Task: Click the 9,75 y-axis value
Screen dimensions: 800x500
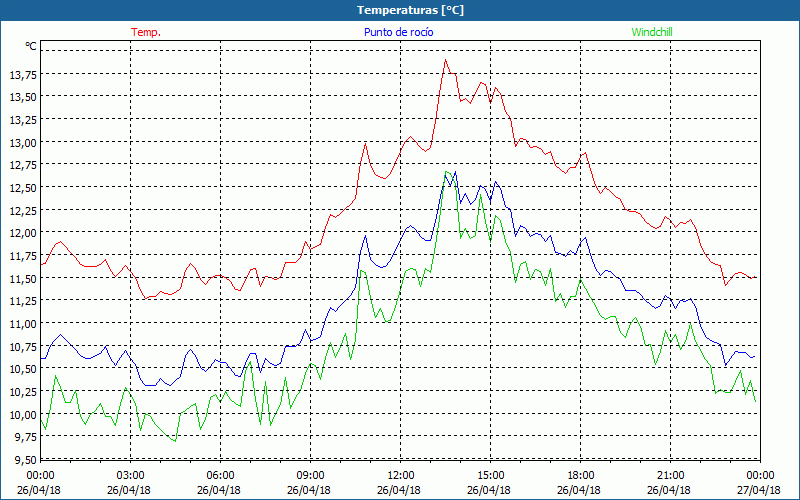Action: pyautogui.click(x=26, y=437)
